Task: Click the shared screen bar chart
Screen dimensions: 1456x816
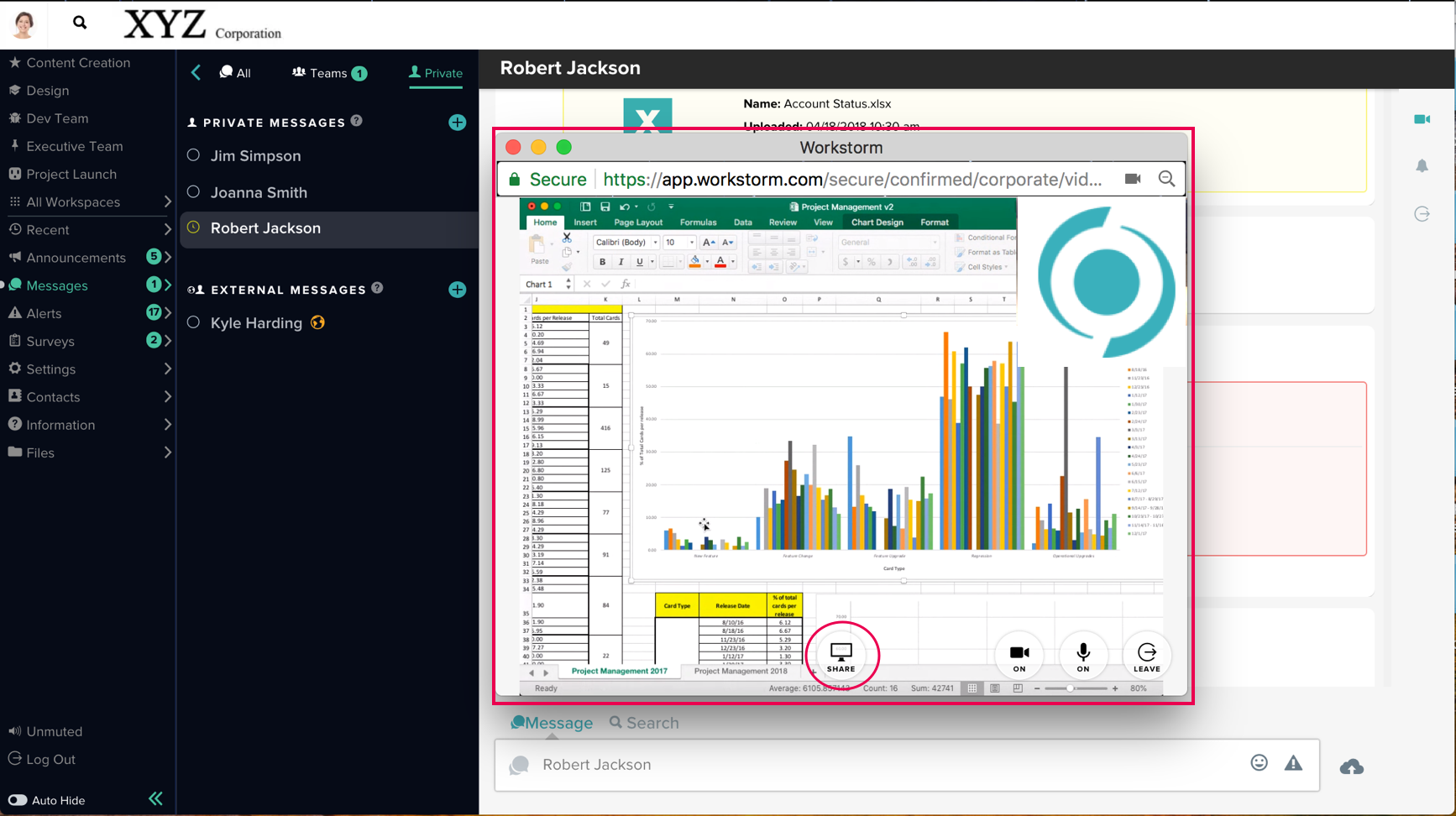Action: coord(896,447)
